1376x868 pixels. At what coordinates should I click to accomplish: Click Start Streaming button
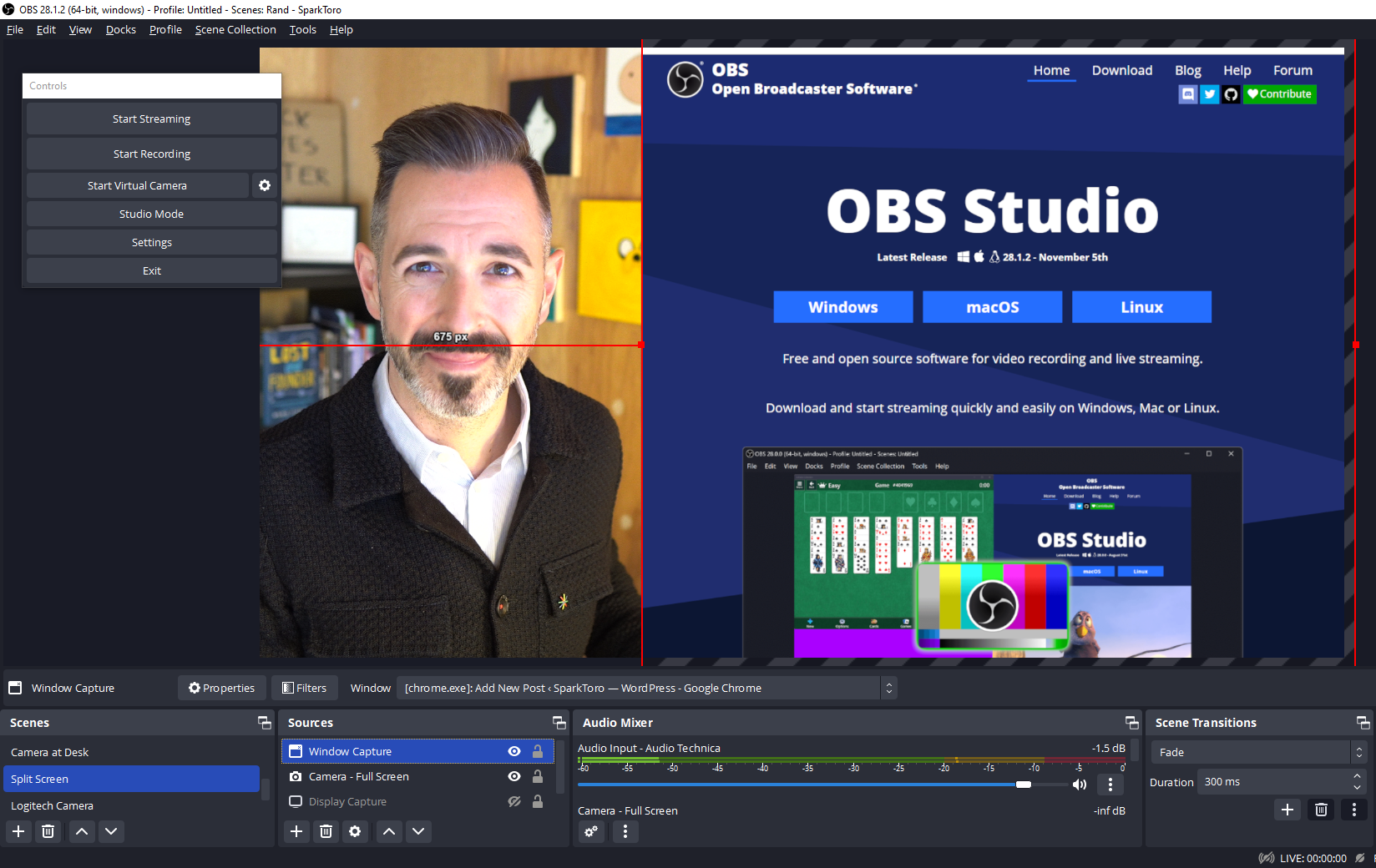click(x=151, y=119)
